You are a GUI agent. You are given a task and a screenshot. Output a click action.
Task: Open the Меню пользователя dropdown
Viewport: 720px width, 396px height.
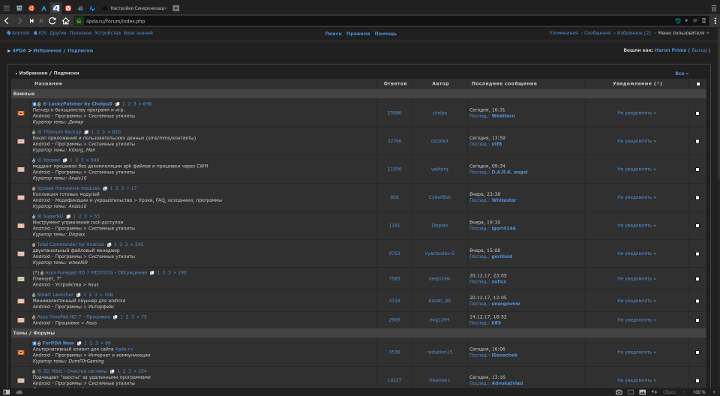pyautogui.click(x=683, y=33)
